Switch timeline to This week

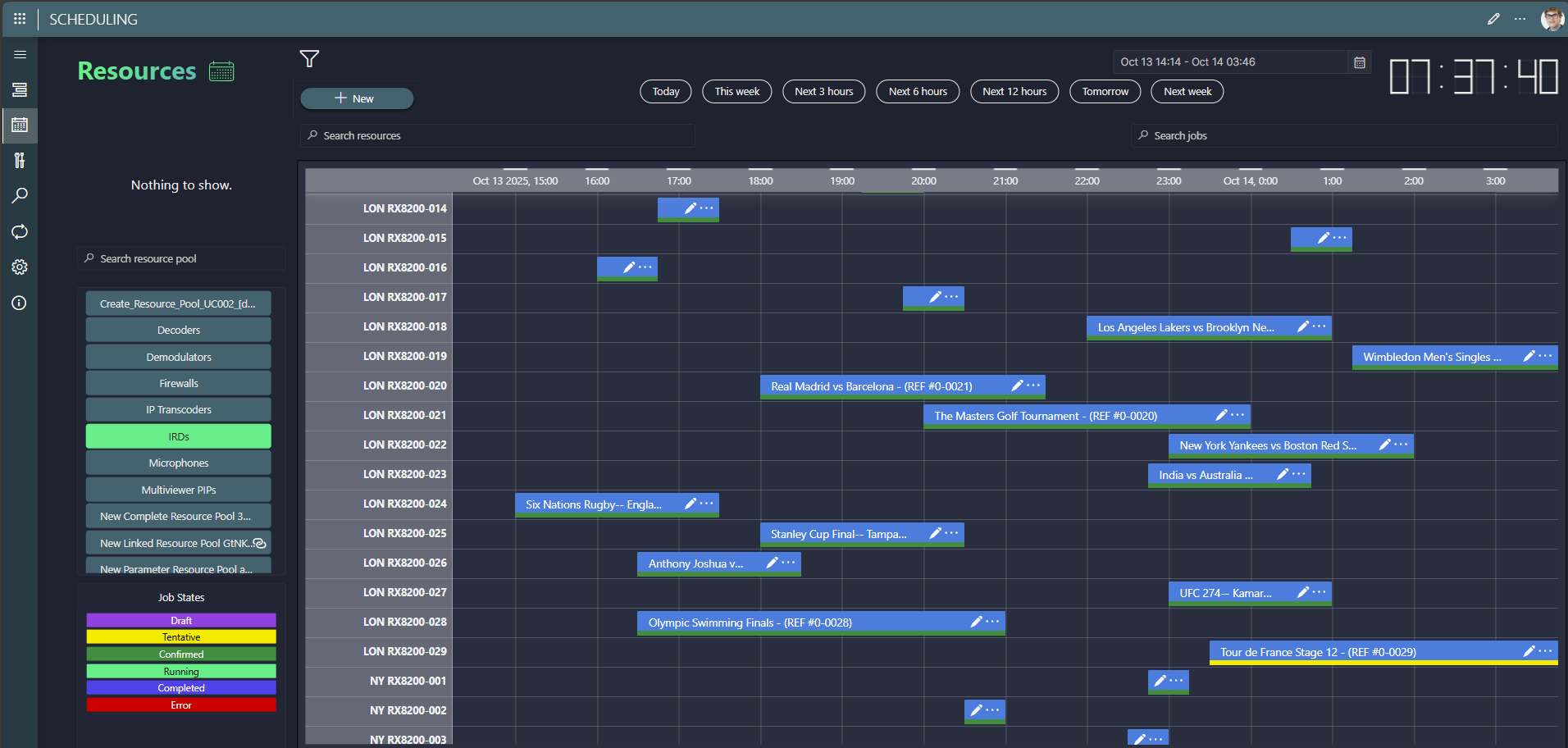(x=736, y=92)
